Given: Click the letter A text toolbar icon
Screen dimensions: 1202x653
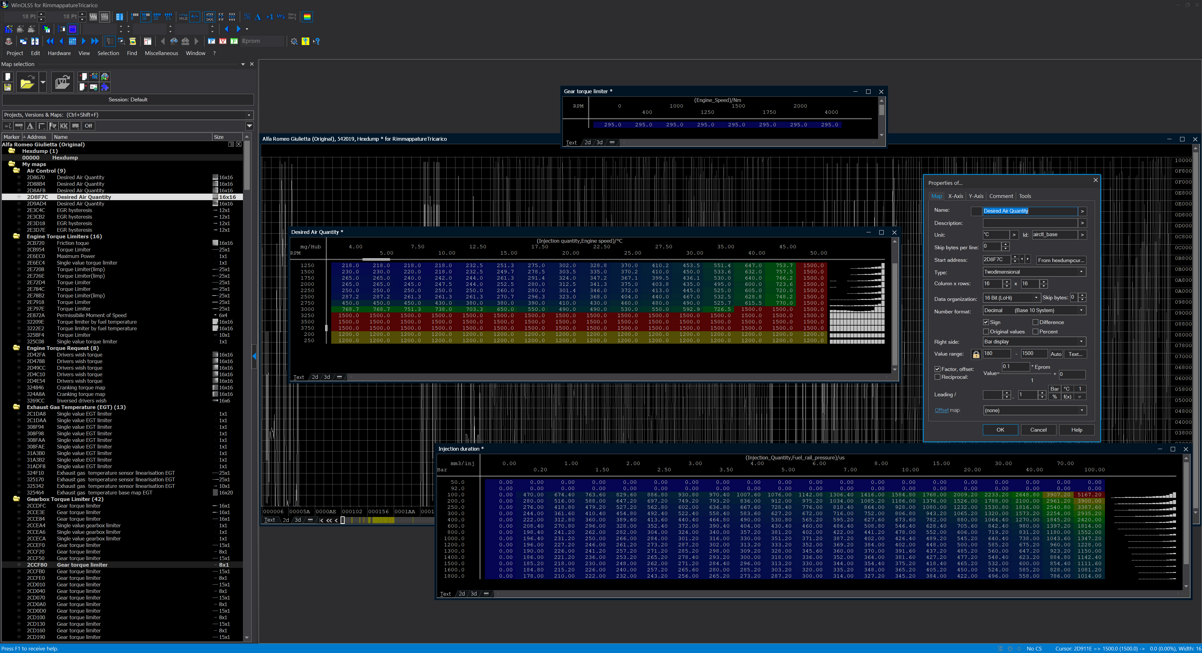Looking at the screenshot, I should [258, 17].
